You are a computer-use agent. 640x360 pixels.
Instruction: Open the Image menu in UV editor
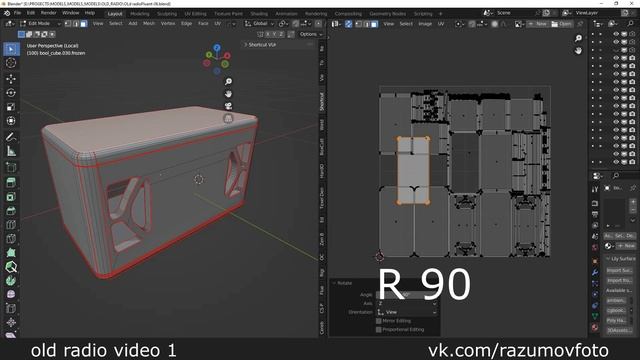point(425,24)
